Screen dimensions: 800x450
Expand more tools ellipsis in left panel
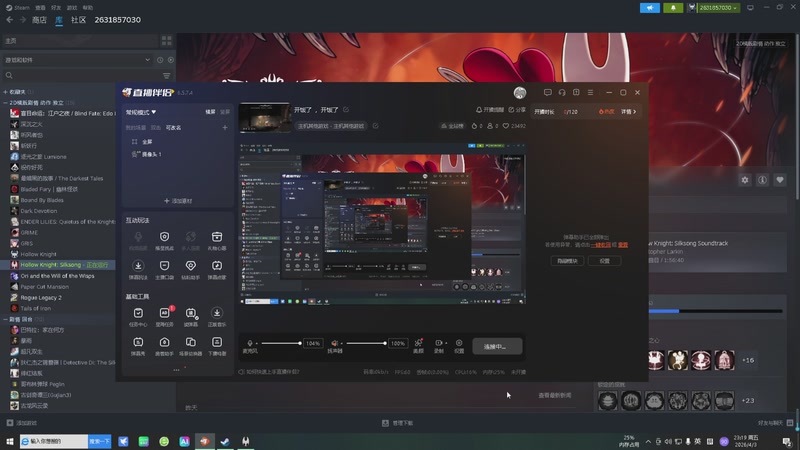(177, 370)
